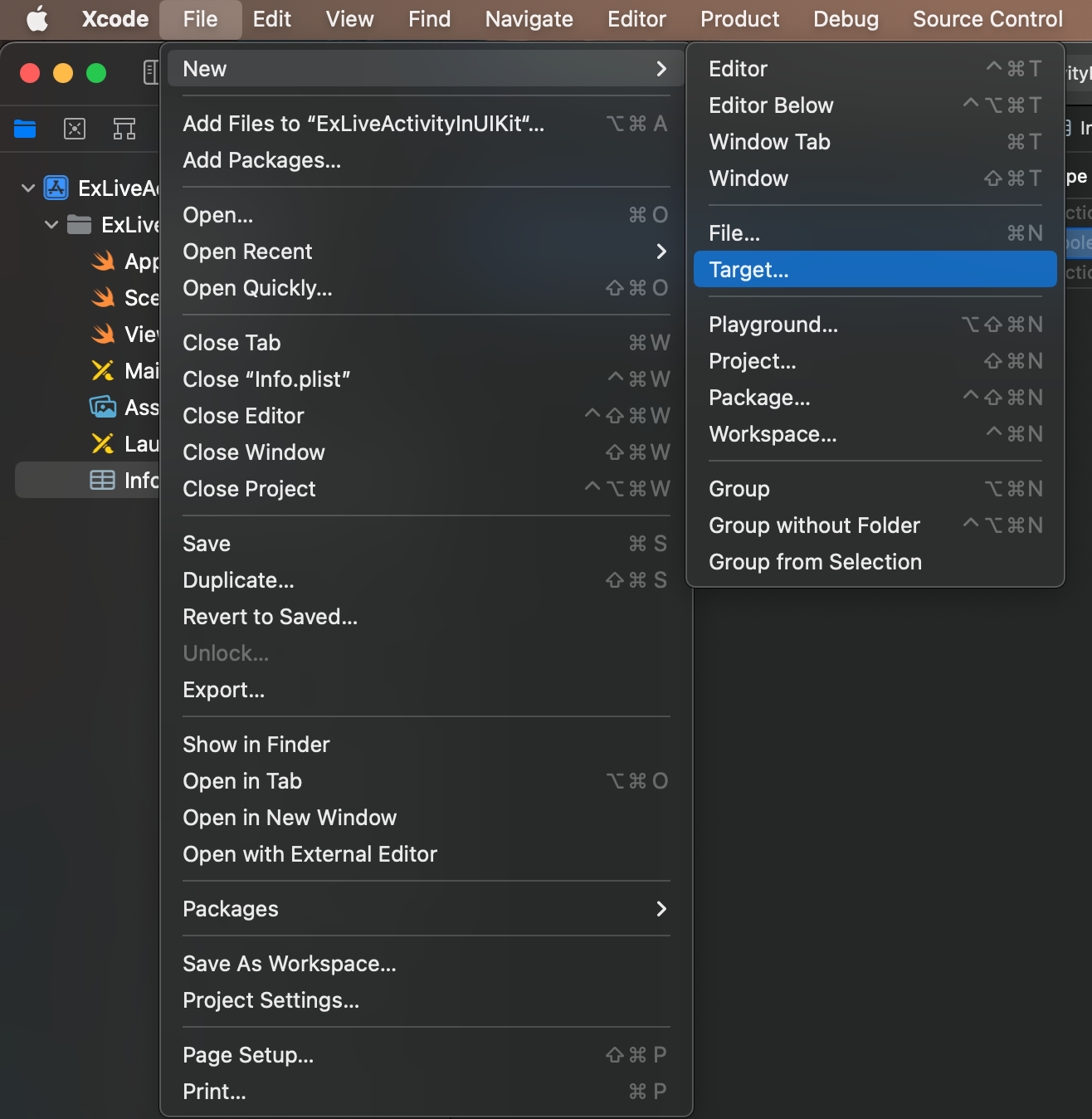Image resolution: width=1092 pixels, height=1119 pixels.
Task: Select the Assets catalog icon
Action: 103,408
